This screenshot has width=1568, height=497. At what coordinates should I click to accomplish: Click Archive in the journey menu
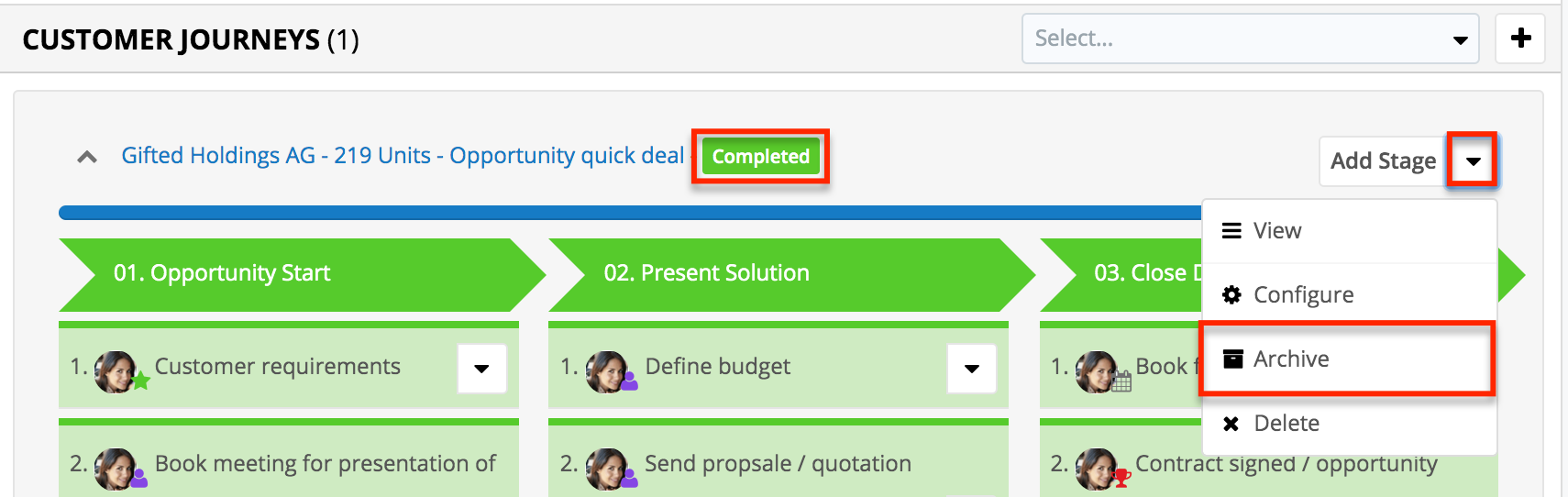(1291, 359)
